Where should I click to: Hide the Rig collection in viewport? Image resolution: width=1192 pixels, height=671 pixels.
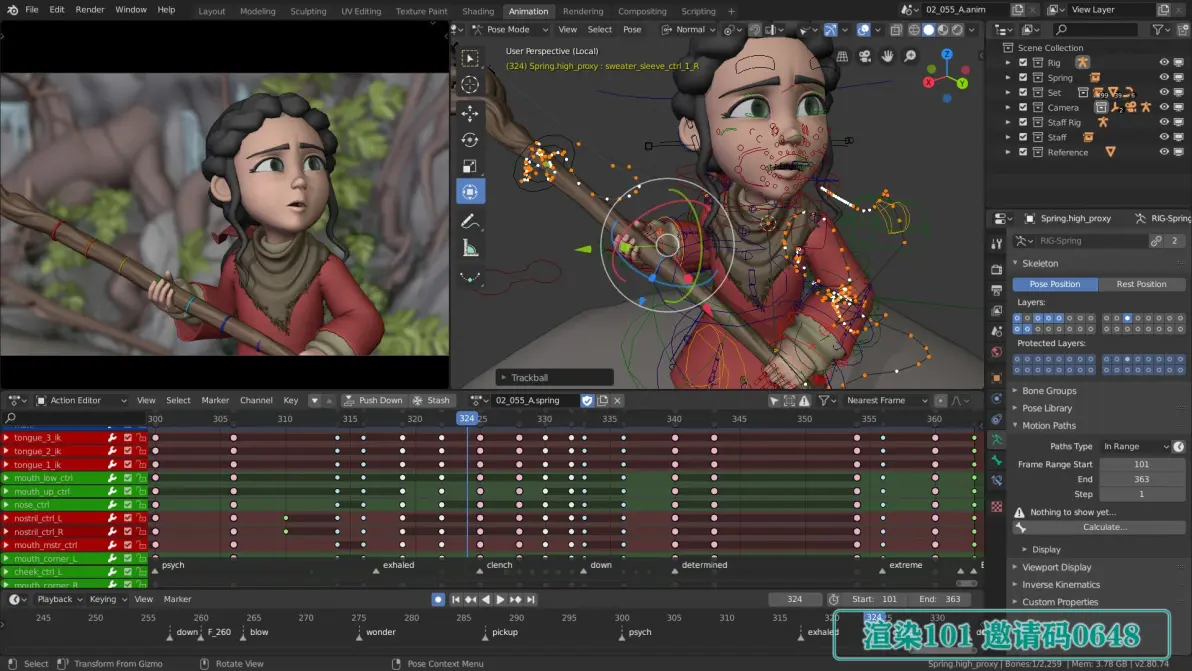(1164, 62)
